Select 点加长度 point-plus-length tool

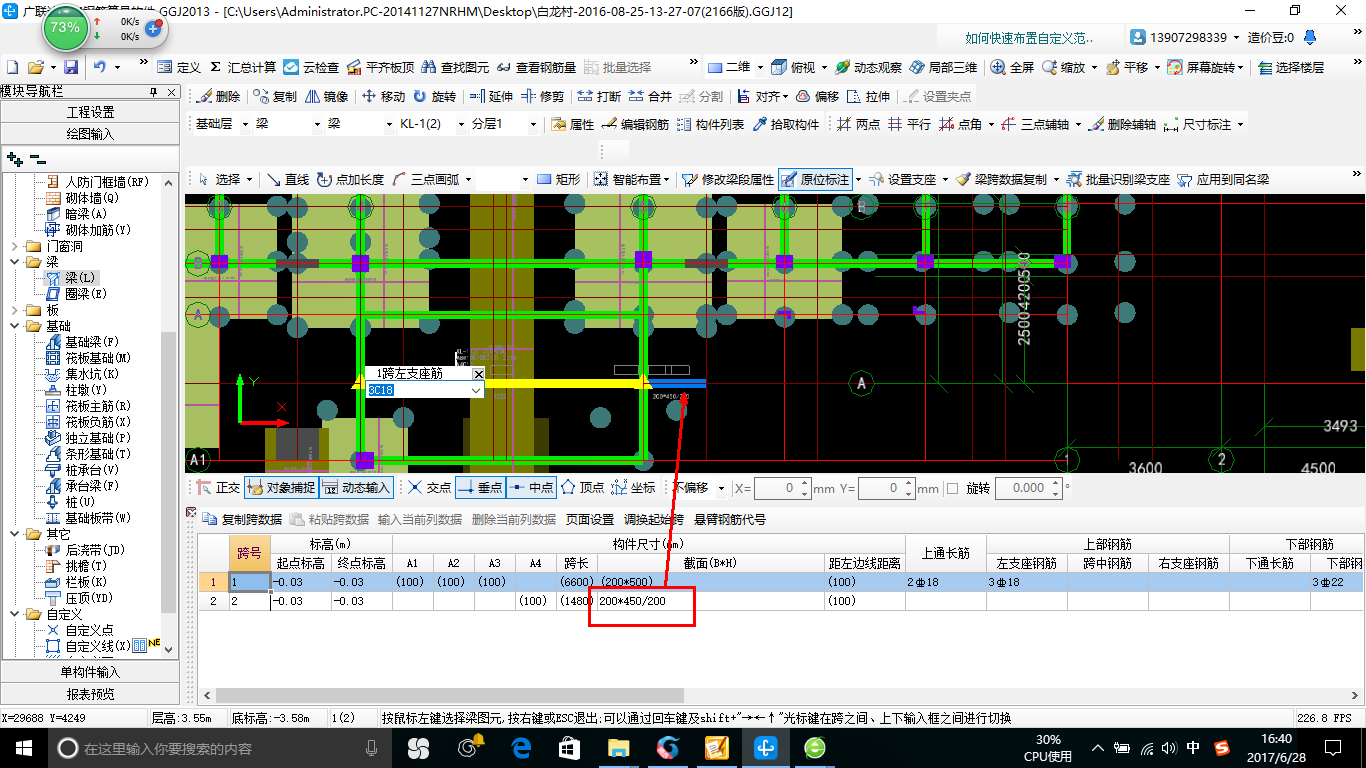pyautogui.click(x=350, y=180)
